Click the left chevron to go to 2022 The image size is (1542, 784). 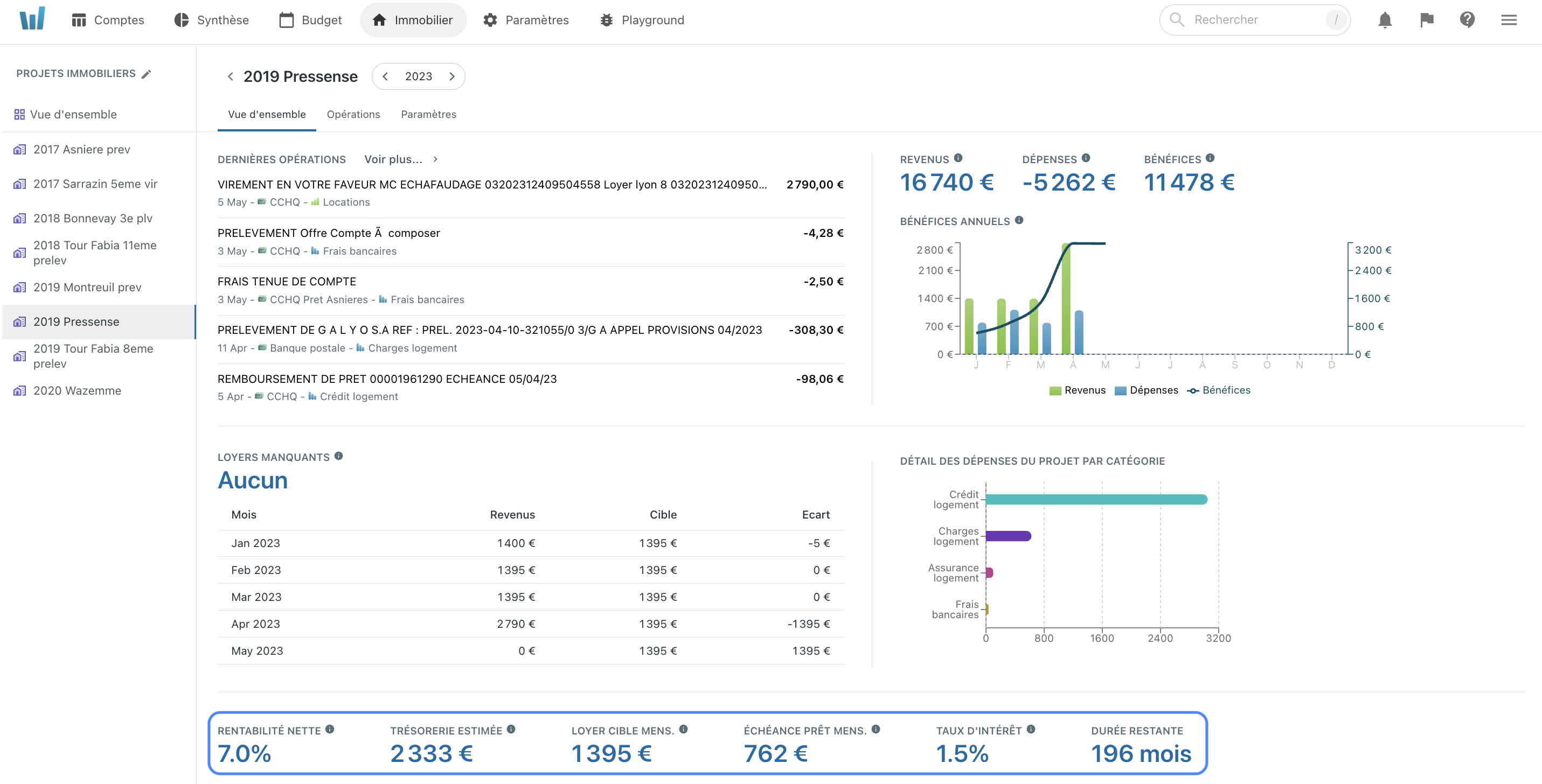[385, 76]
